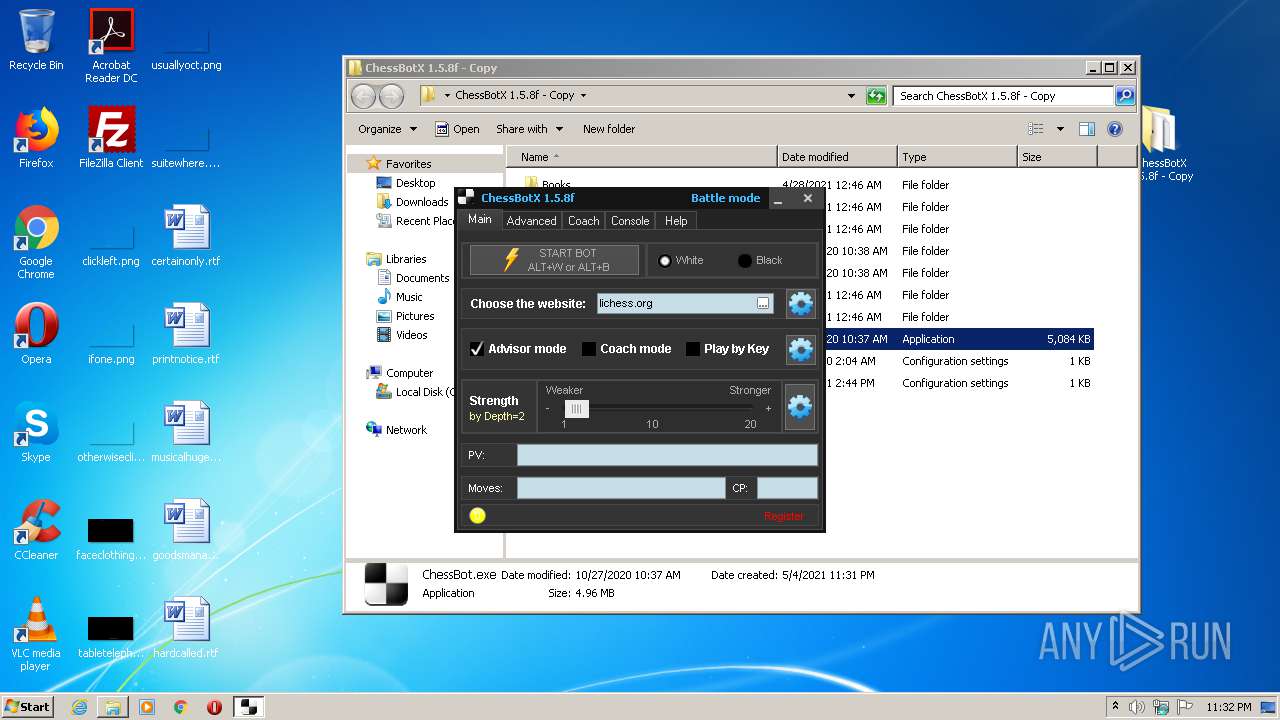Click Explorer refresh address button
The height and width of the screenshot is (720, 1280).
[876, 96]
